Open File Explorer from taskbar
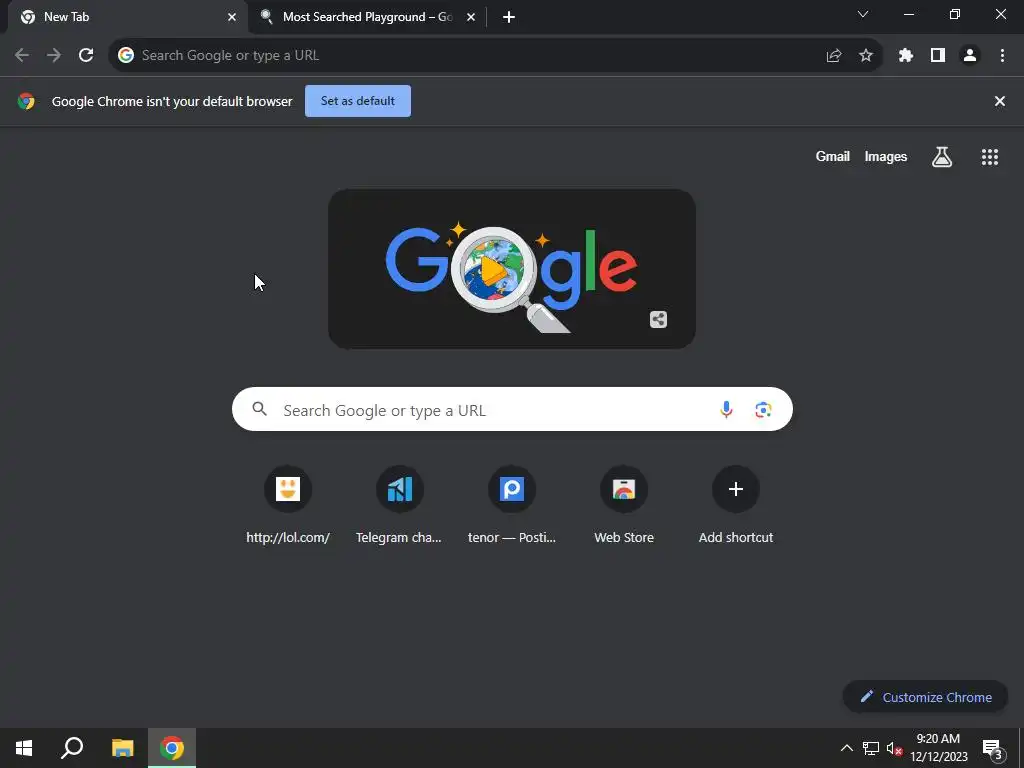This screenshot has width=1024, height=768. coord(122,748)
